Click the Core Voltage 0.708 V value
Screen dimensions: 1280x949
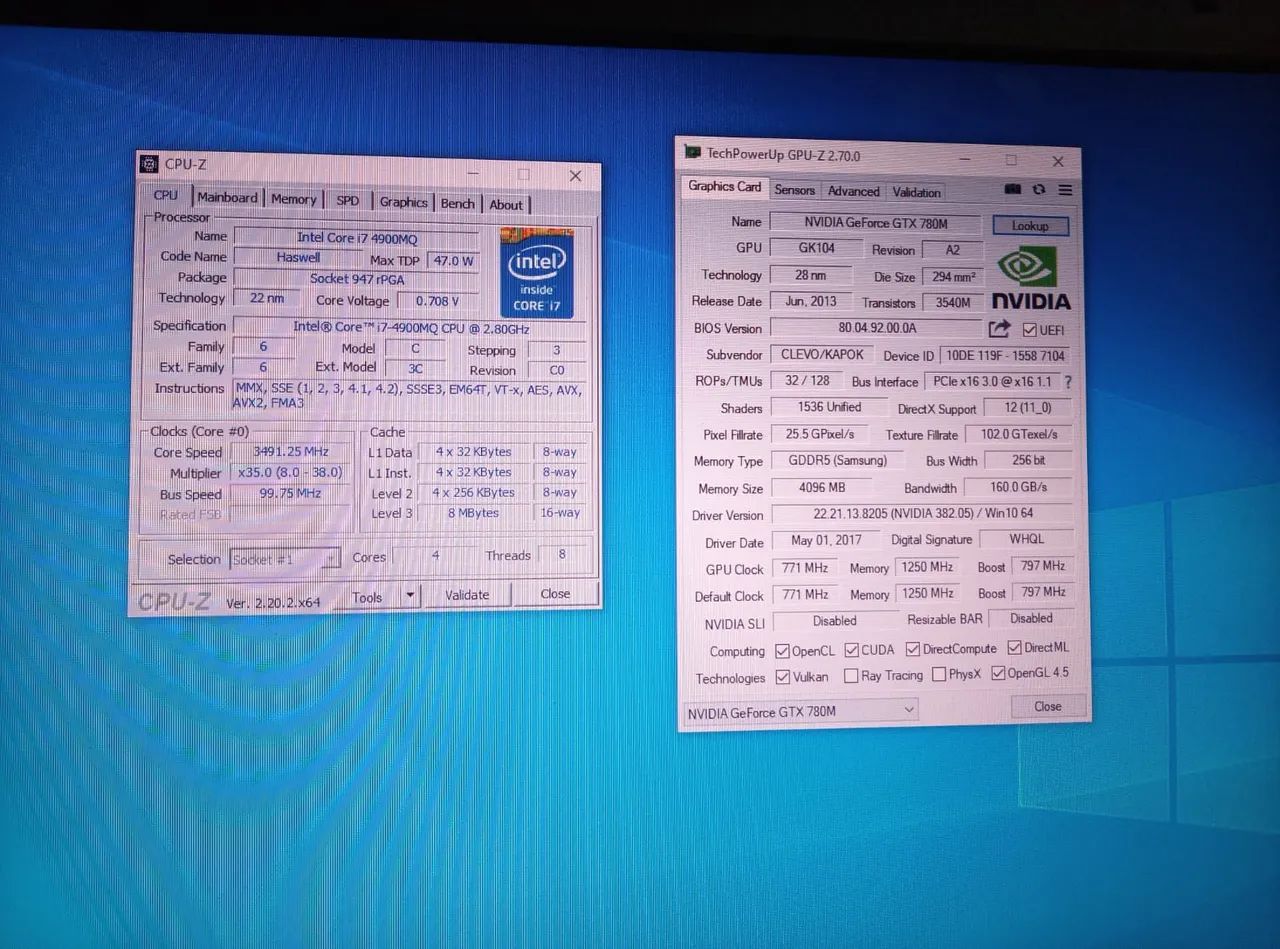tap(438, 300)
